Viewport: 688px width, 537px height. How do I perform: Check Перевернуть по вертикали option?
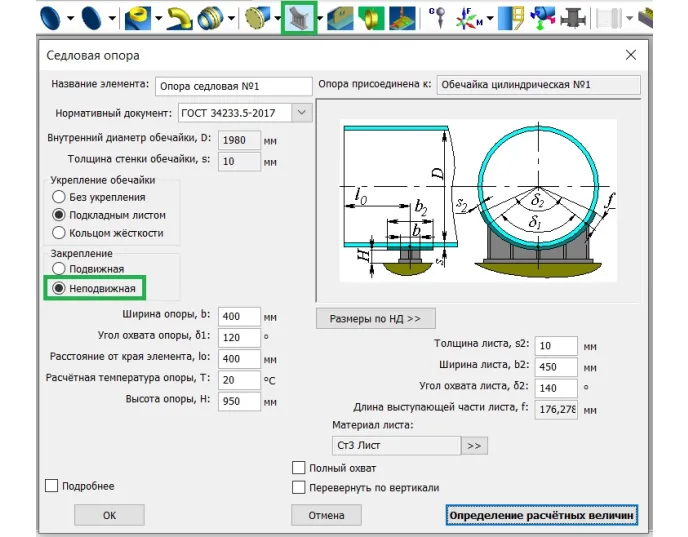[298, 487]
